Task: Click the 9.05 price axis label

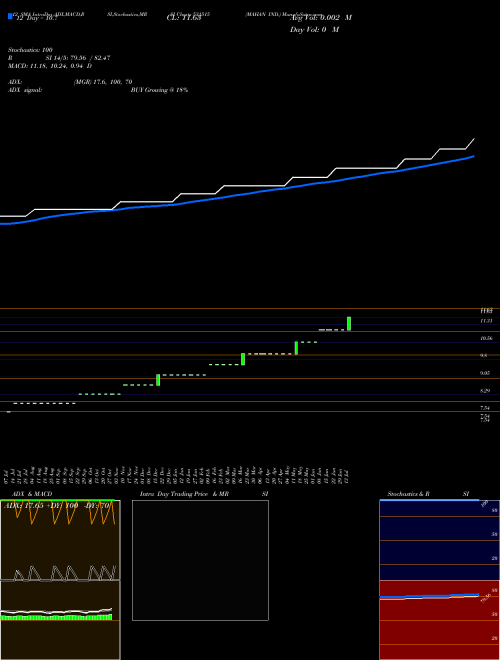Action: tap(485, 373)
